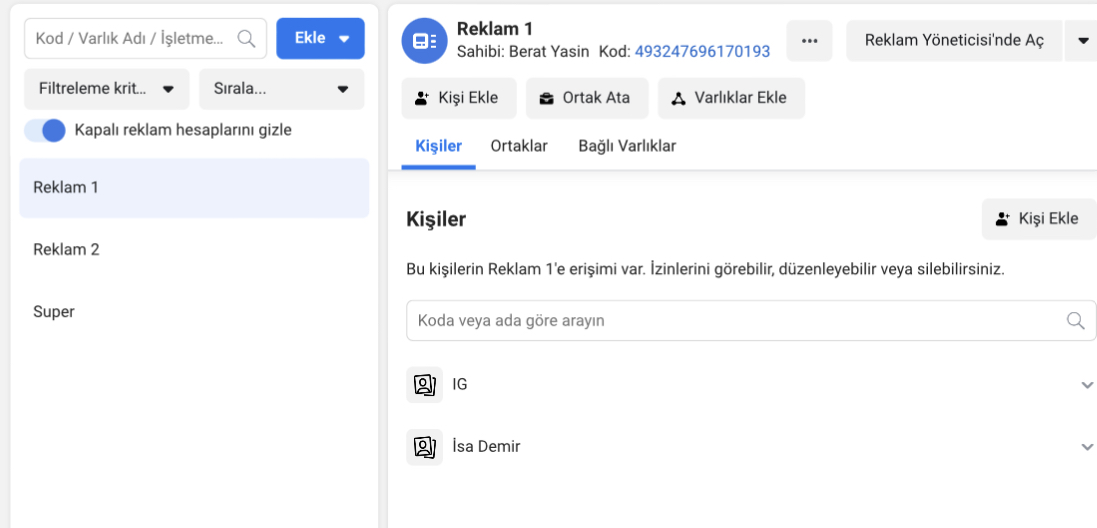Expand the IG person row chevron
The image size is (1097, 528).
click(x=1087, y=385)
